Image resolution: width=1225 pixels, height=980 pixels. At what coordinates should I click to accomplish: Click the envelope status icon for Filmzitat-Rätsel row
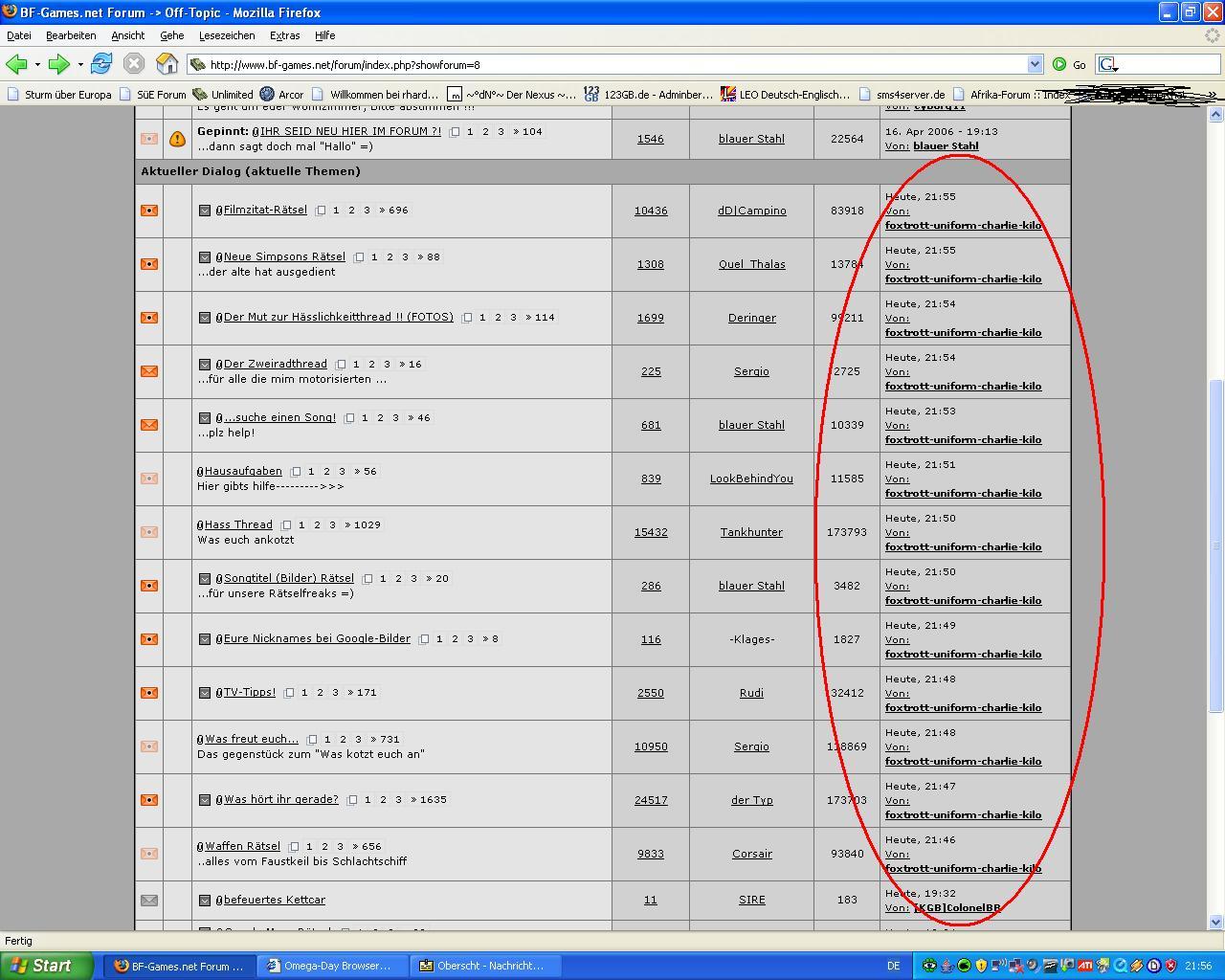(x=149, y=210)
